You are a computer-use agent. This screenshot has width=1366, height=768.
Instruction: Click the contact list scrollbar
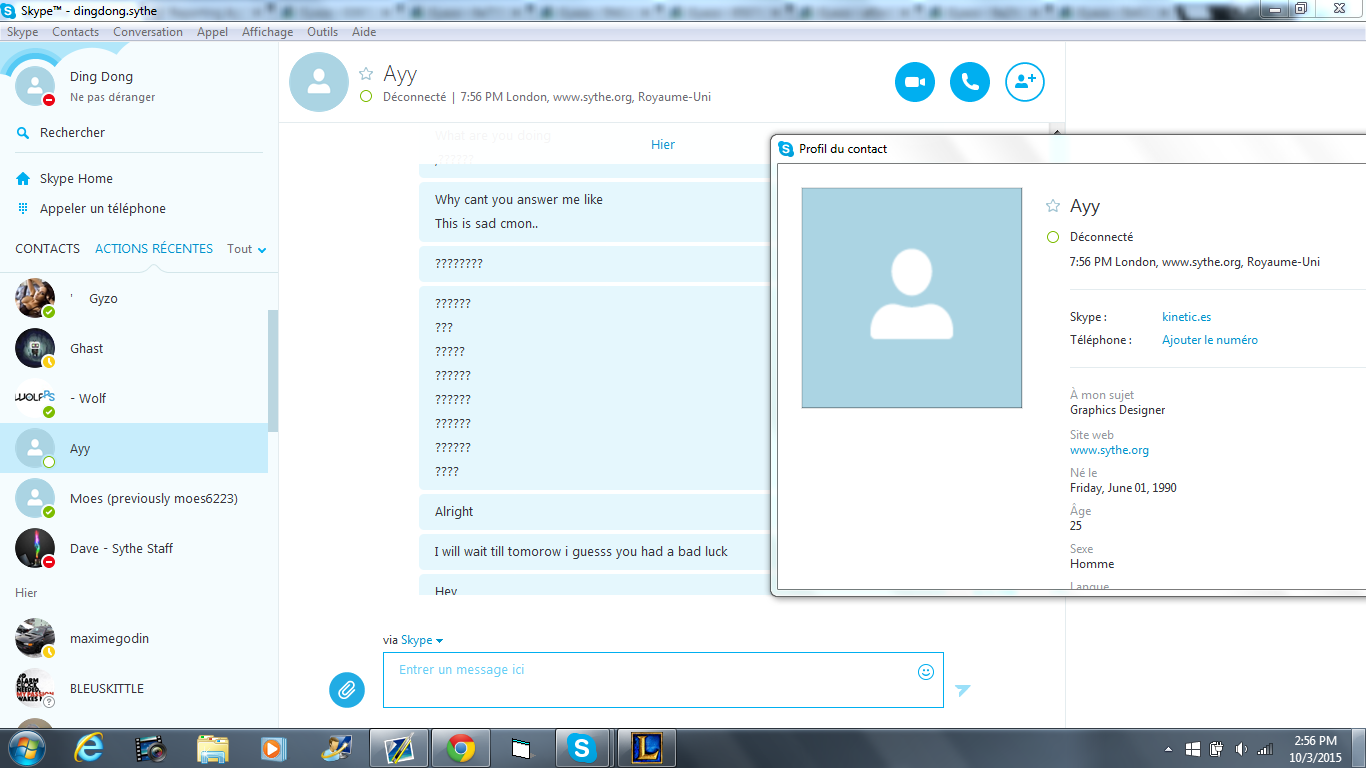click(x=273, y=370)
